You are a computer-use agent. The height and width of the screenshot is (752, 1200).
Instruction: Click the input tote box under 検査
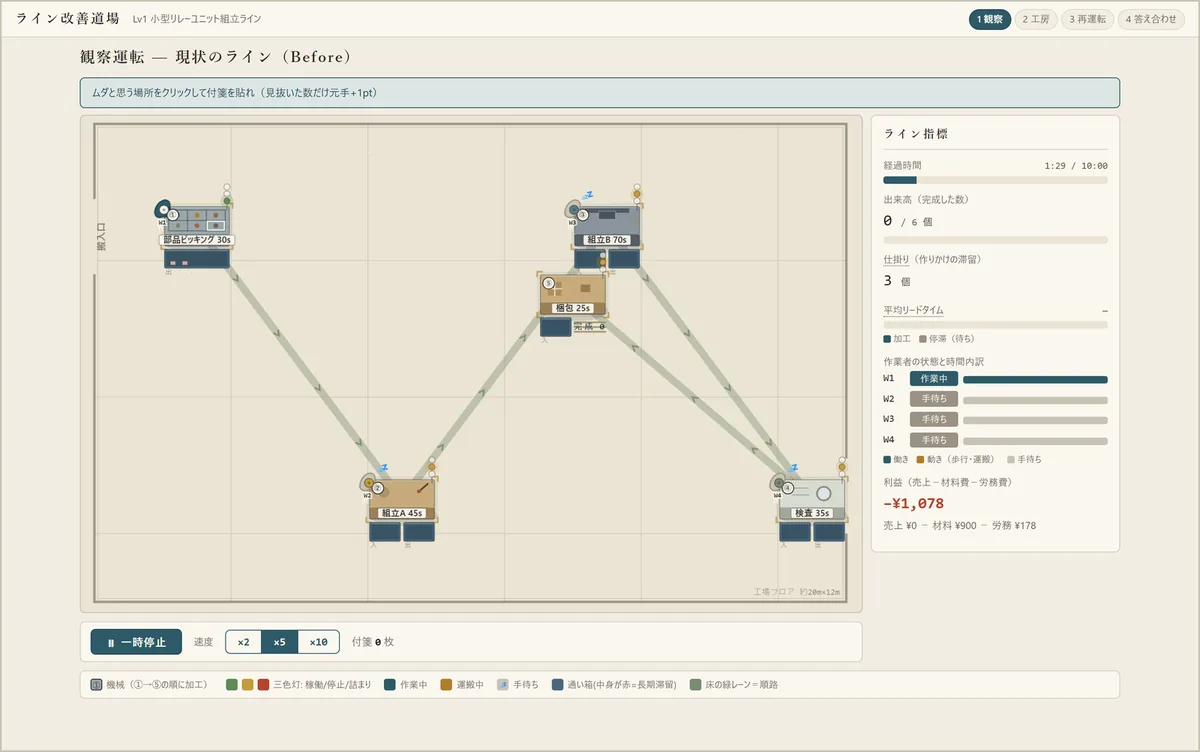(x=795, y=531)
